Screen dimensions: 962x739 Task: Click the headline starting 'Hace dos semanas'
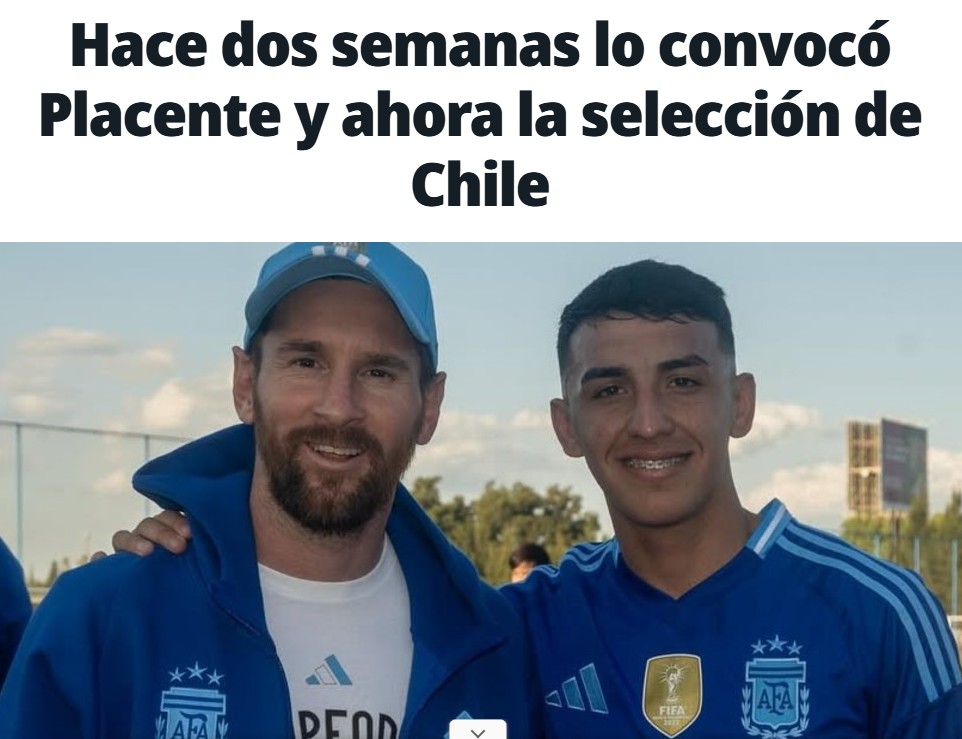[x=481, y=115]
